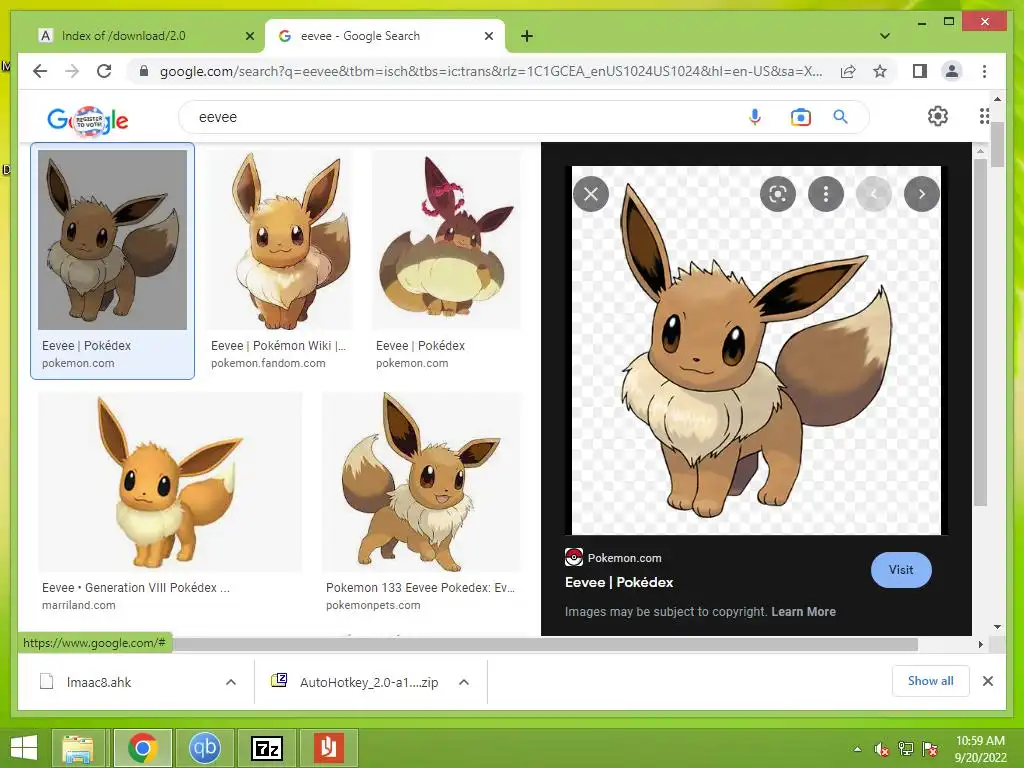The width and height of the screenshot is (1024, 768).
Task: Open a new browser tab
Action: [x=527, y=36]
